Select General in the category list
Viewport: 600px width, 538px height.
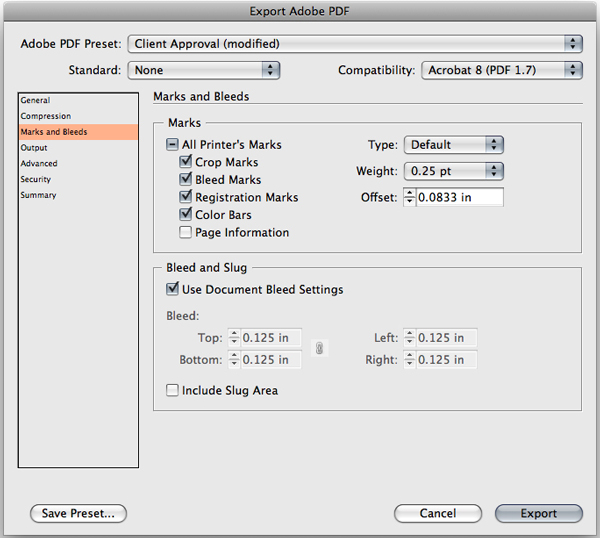[78, 100]
